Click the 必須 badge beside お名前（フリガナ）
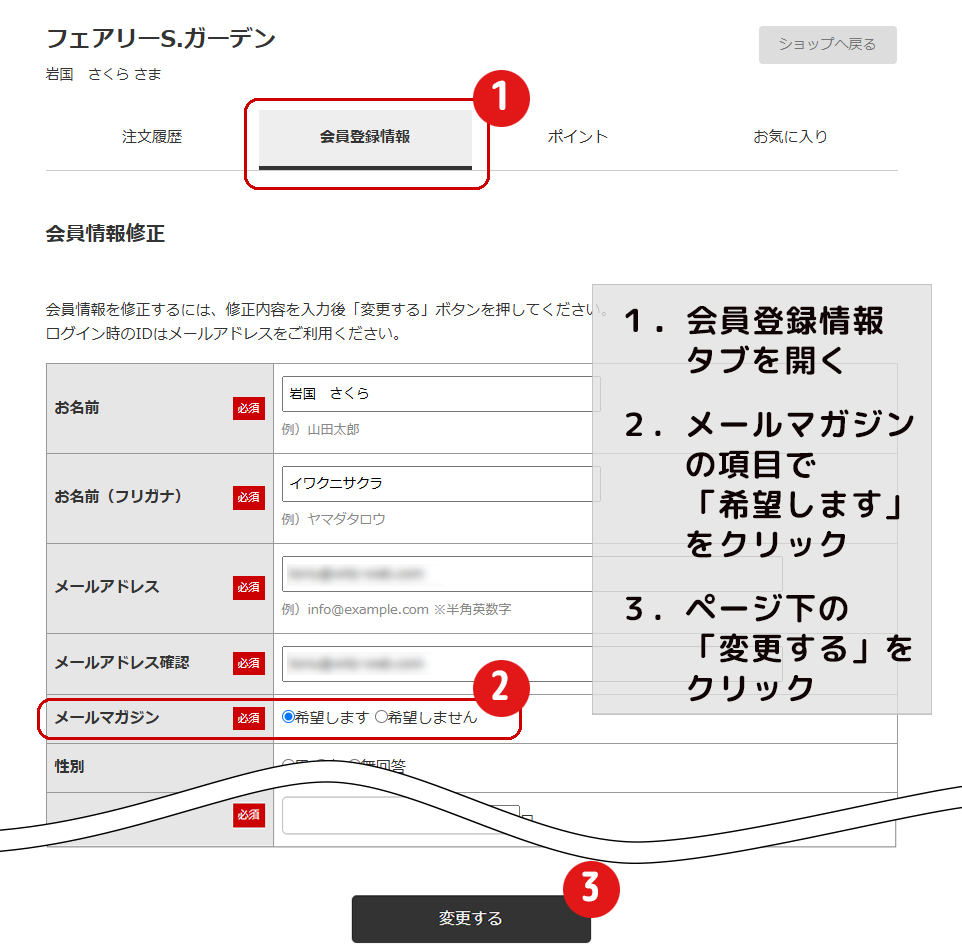 pyautogui.click(x=249, y=497)
